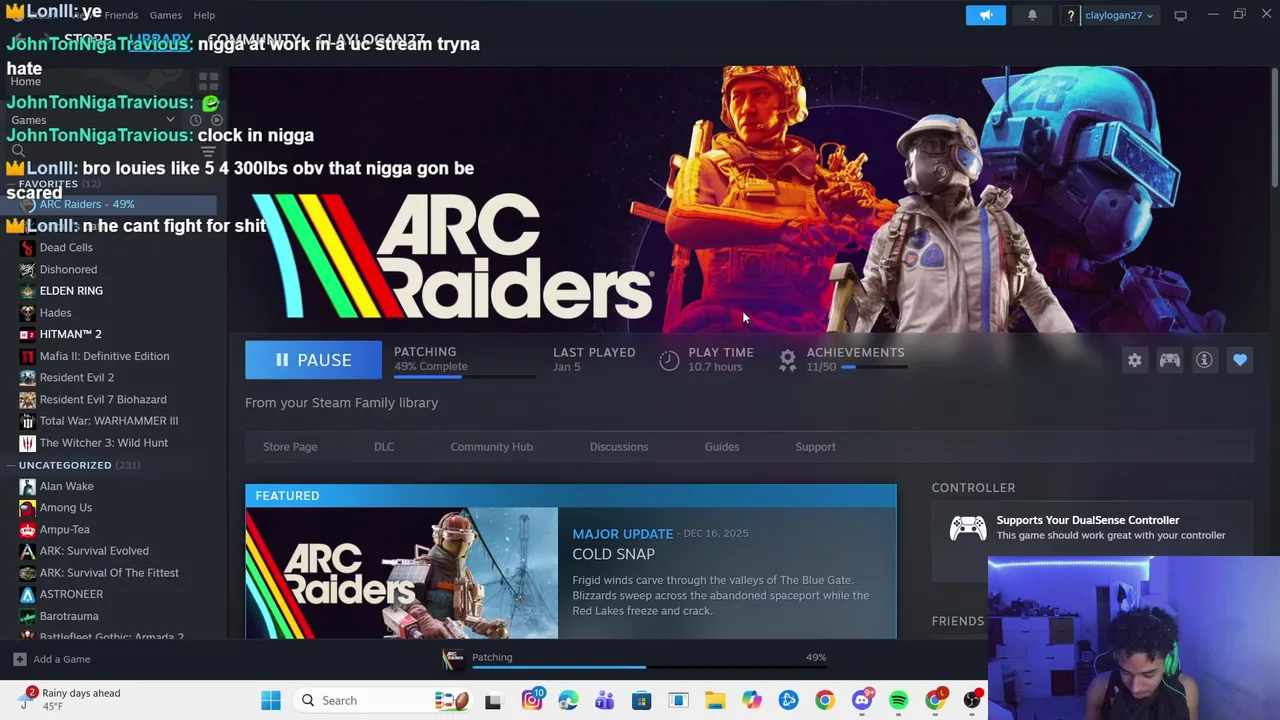Click the library search magnifier
The height and width of the screenshot is (720, 1280).
(18, 151)
